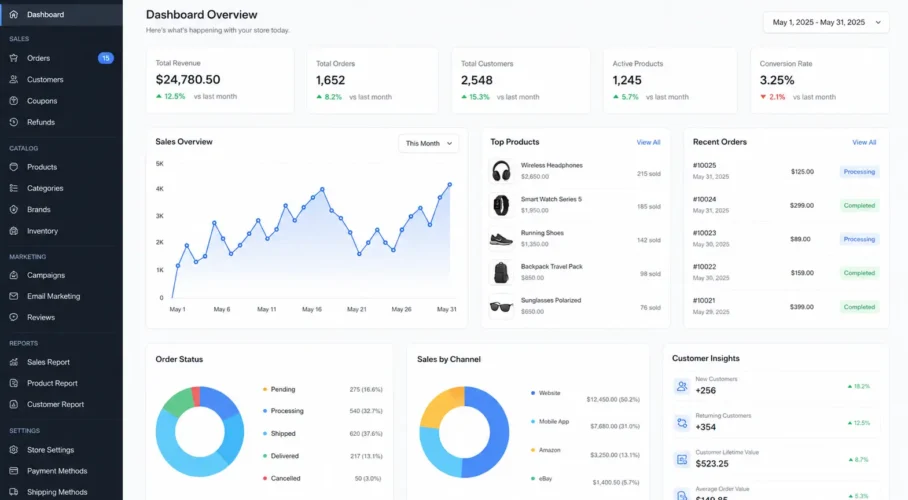Click the Cancelled status legend label
This screenshot has height=500, width=908.
(x=285, y=479)
